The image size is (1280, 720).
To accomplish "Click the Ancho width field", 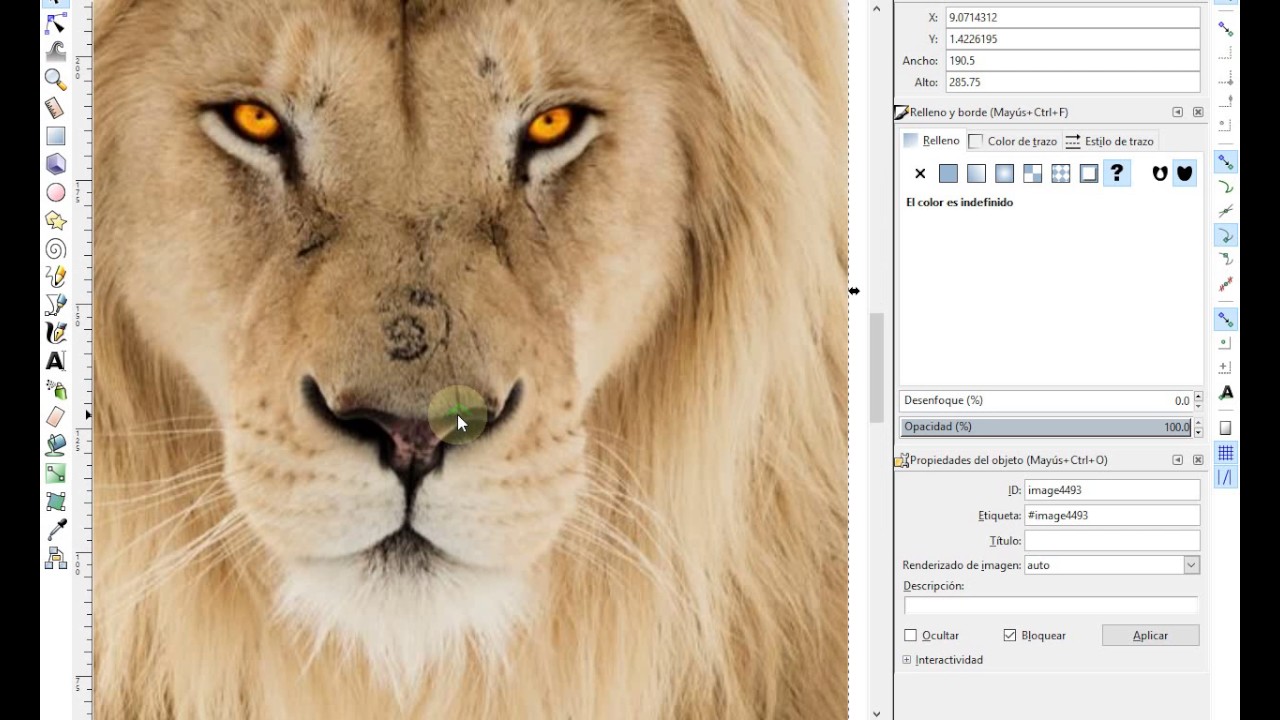I will [x=1073, y=61].
